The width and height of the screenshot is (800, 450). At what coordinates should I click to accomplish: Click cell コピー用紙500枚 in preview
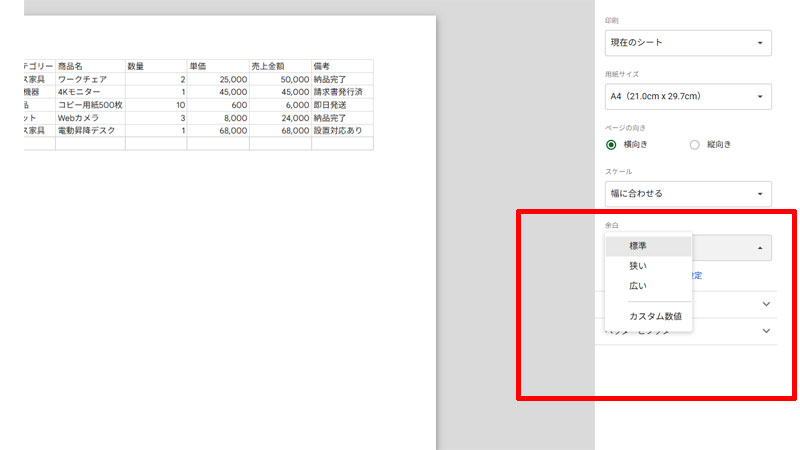(90, 105)
